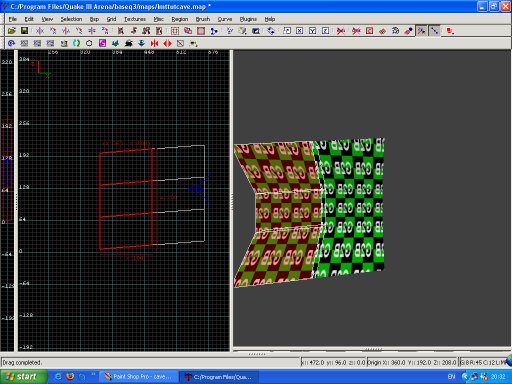Viewport: 512px width, 384px height.
Task: Open the Grid menu
Action: pos(111,19)
